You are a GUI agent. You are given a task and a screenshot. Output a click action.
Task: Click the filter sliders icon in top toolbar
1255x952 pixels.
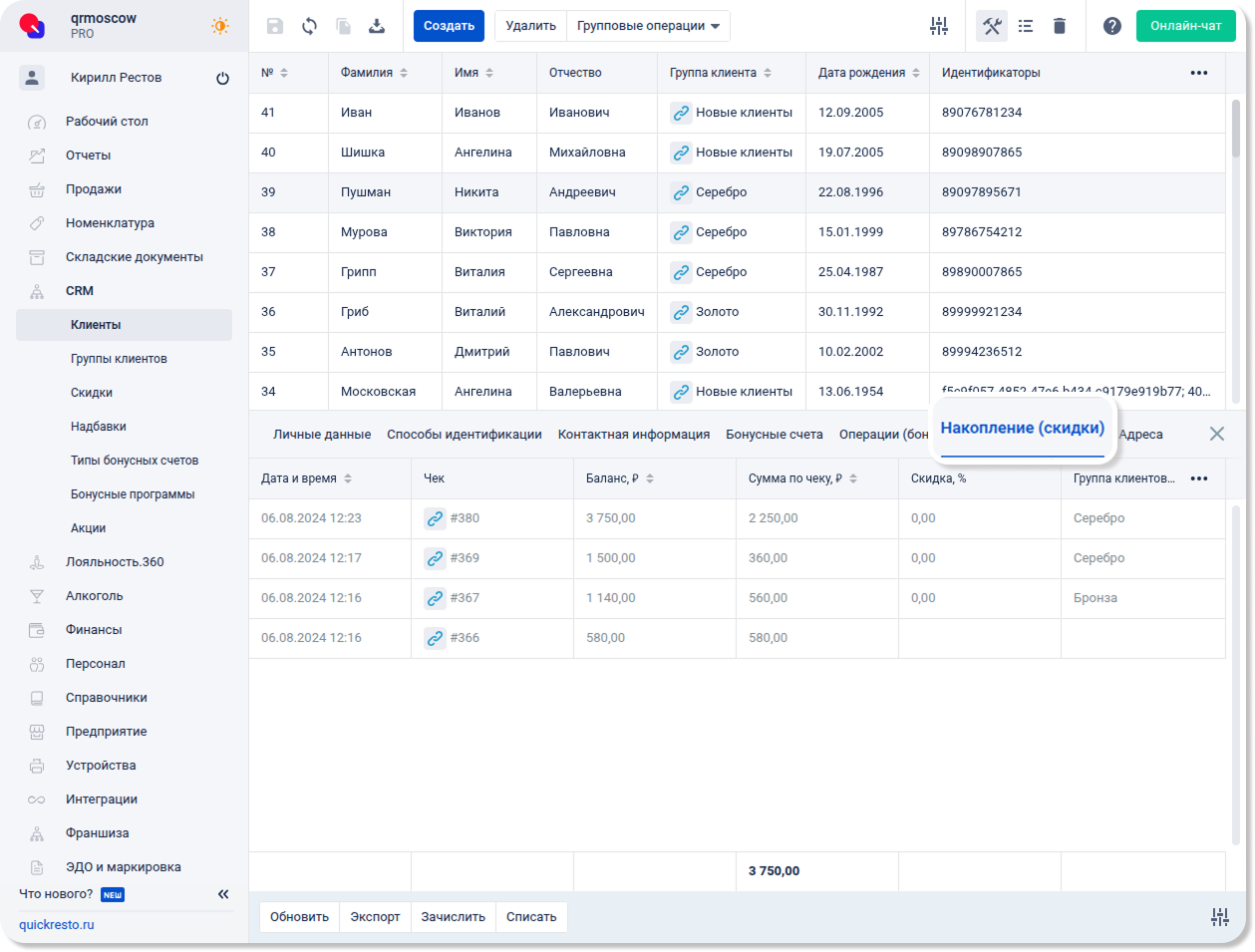click(x=939, y=26)
